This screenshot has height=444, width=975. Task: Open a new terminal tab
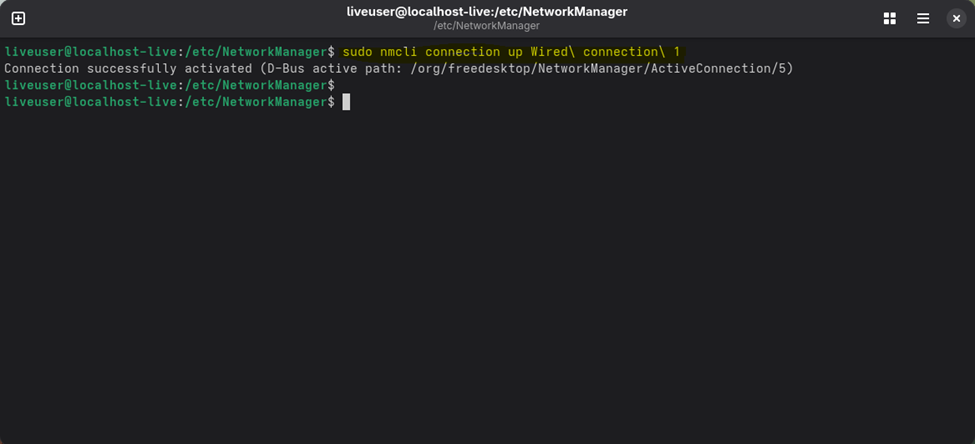pyautogui.click(x=18, y=18)
